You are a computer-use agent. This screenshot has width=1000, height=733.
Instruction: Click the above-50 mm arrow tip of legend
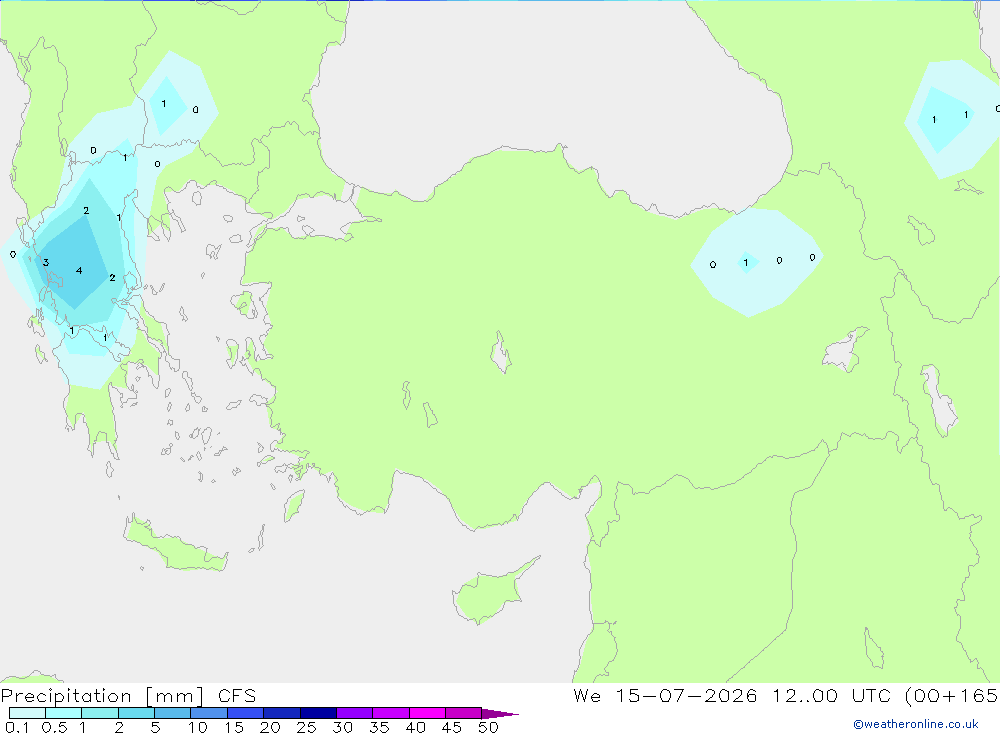click(499, 713)
